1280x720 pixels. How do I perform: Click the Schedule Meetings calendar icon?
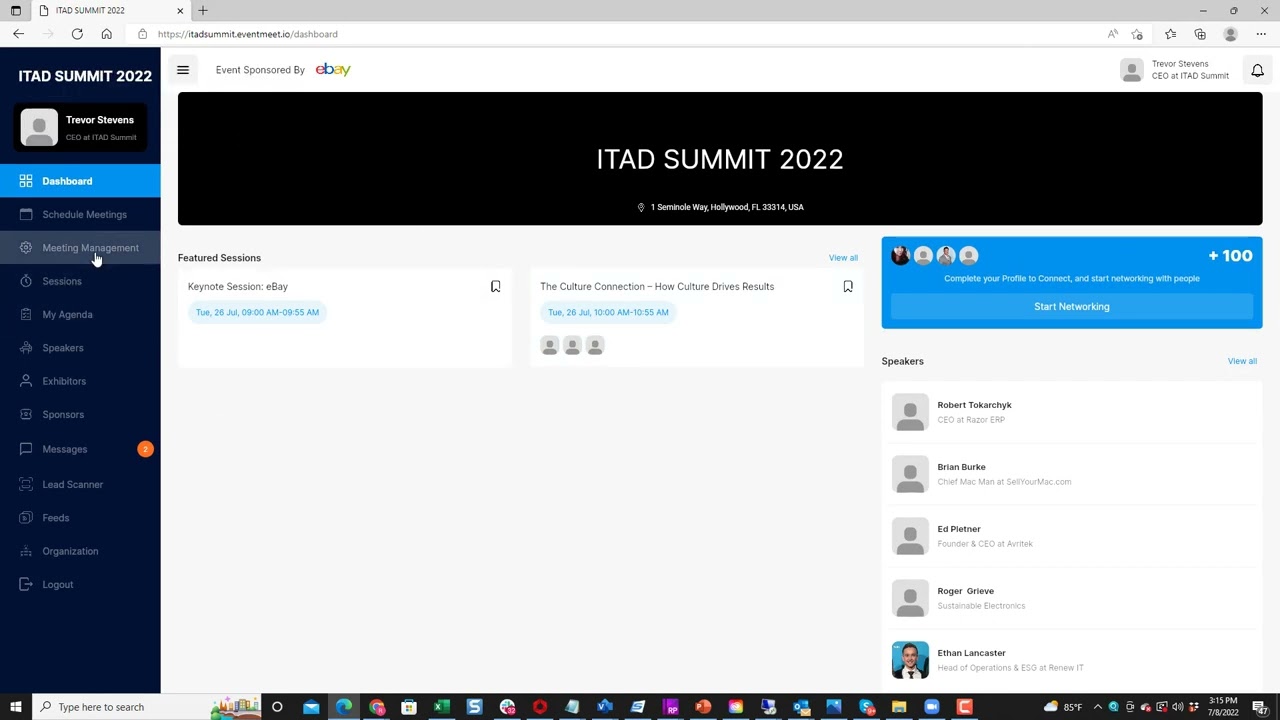tap(26, 214)
